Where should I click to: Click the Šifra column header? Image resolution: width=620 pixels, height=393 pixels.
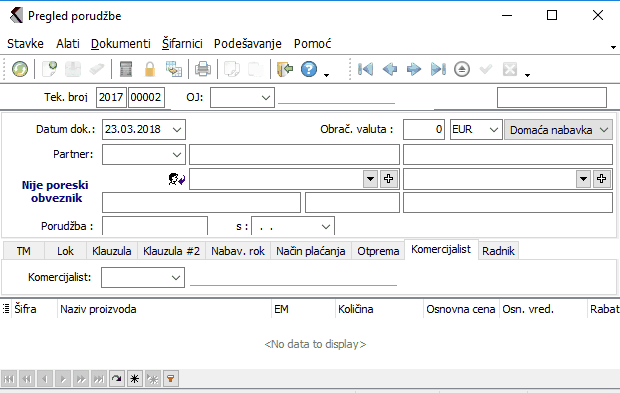click(34, 309)
